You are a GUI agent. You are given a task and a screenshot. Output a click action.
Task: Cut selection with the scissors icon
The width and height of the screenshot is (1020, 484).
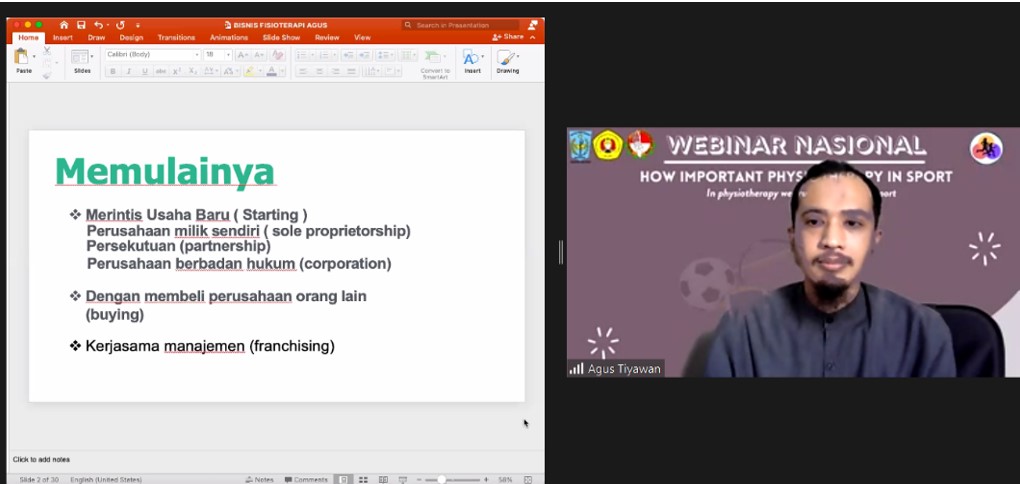(47, 50)
